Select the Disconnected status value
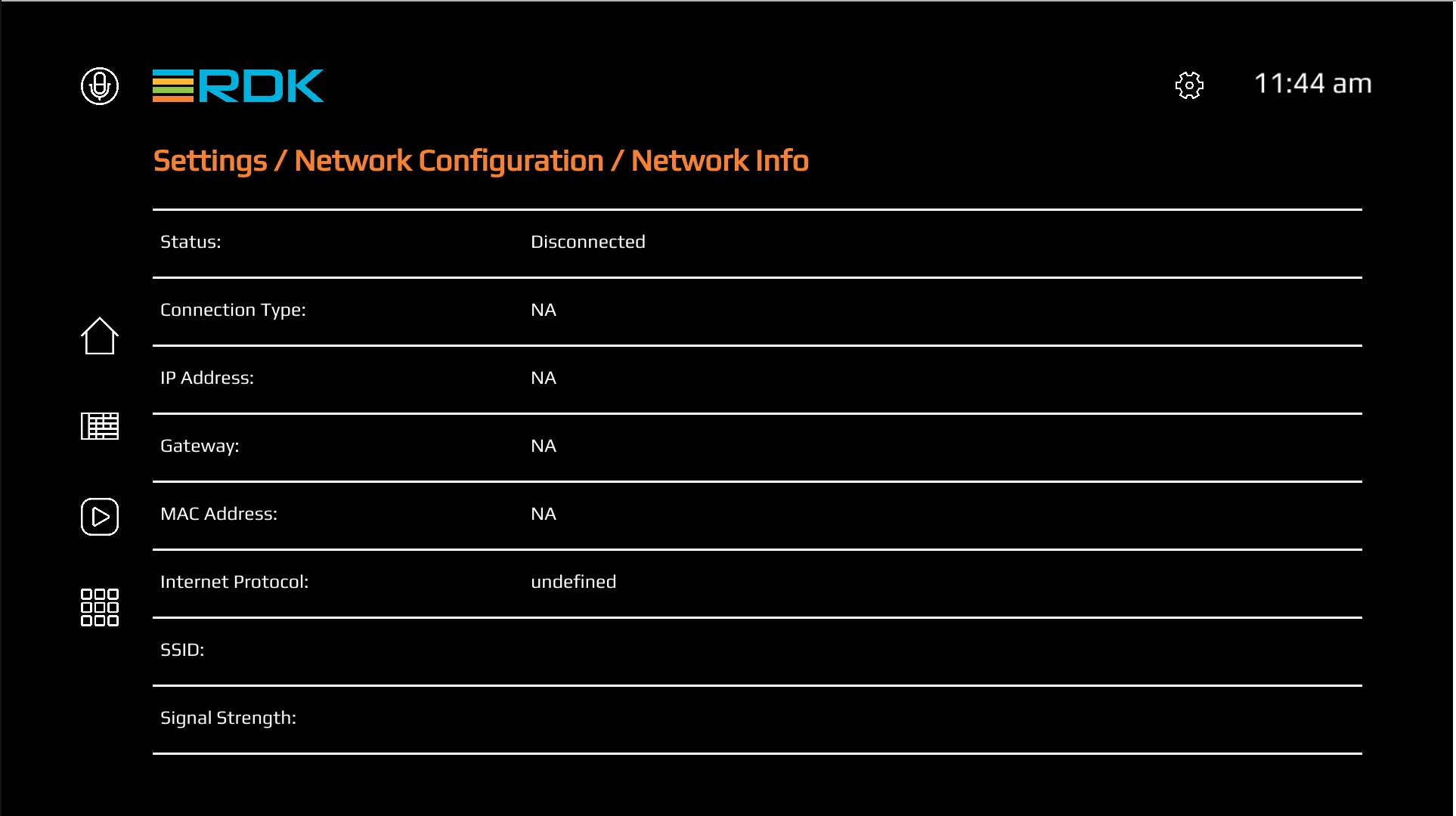Viewport: 1456px width, 816px height. pyautogui.click(x=587, y=242)
